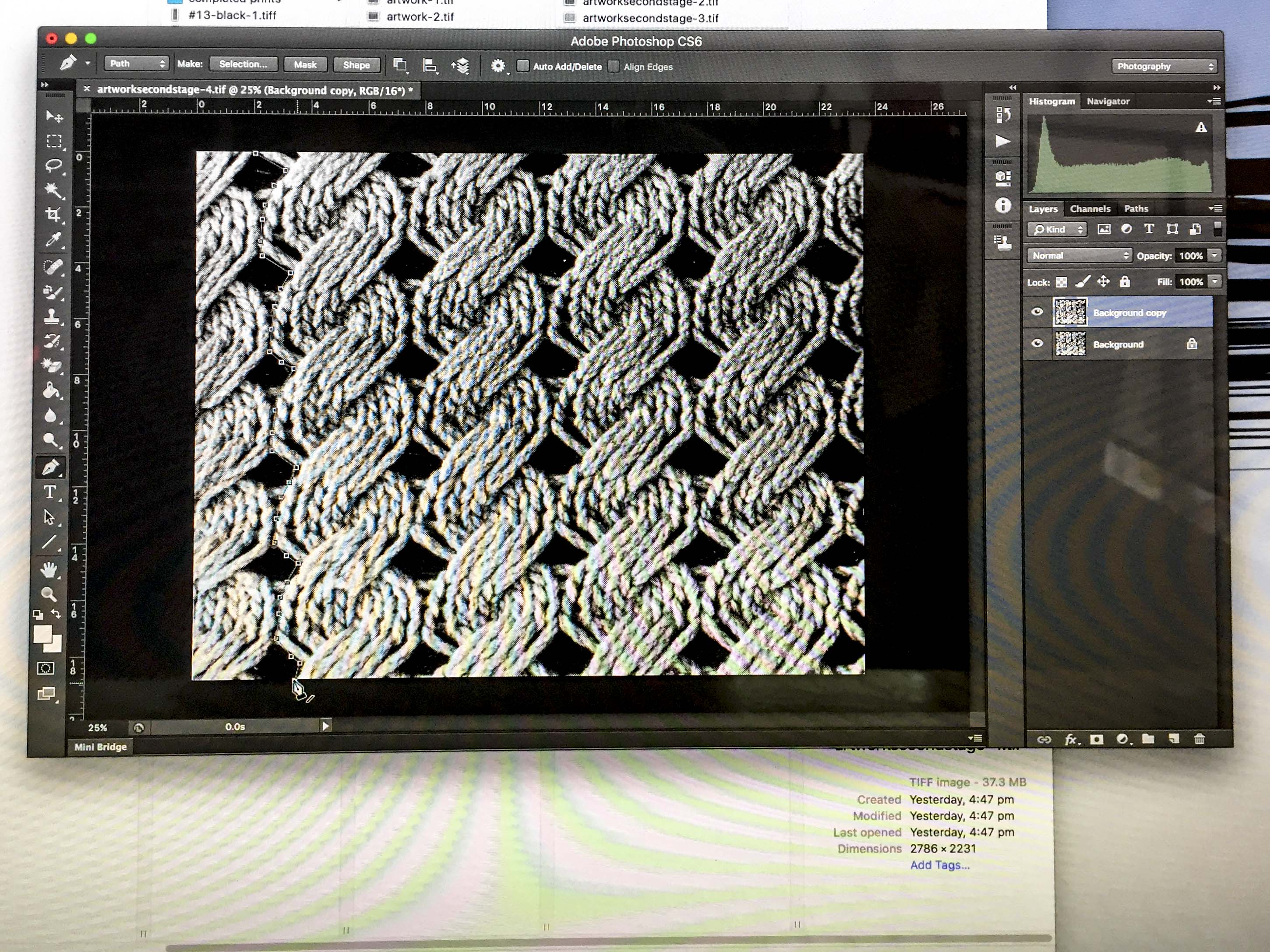Hide the Background copy layer

coord(1037,312)
